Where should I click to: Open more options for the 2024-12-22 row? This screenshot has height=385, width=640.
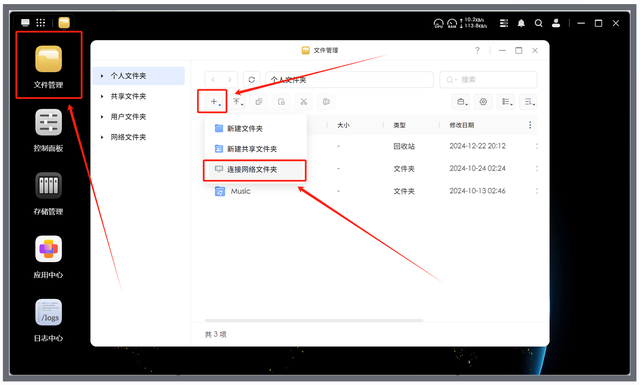(x=536, y=146)
